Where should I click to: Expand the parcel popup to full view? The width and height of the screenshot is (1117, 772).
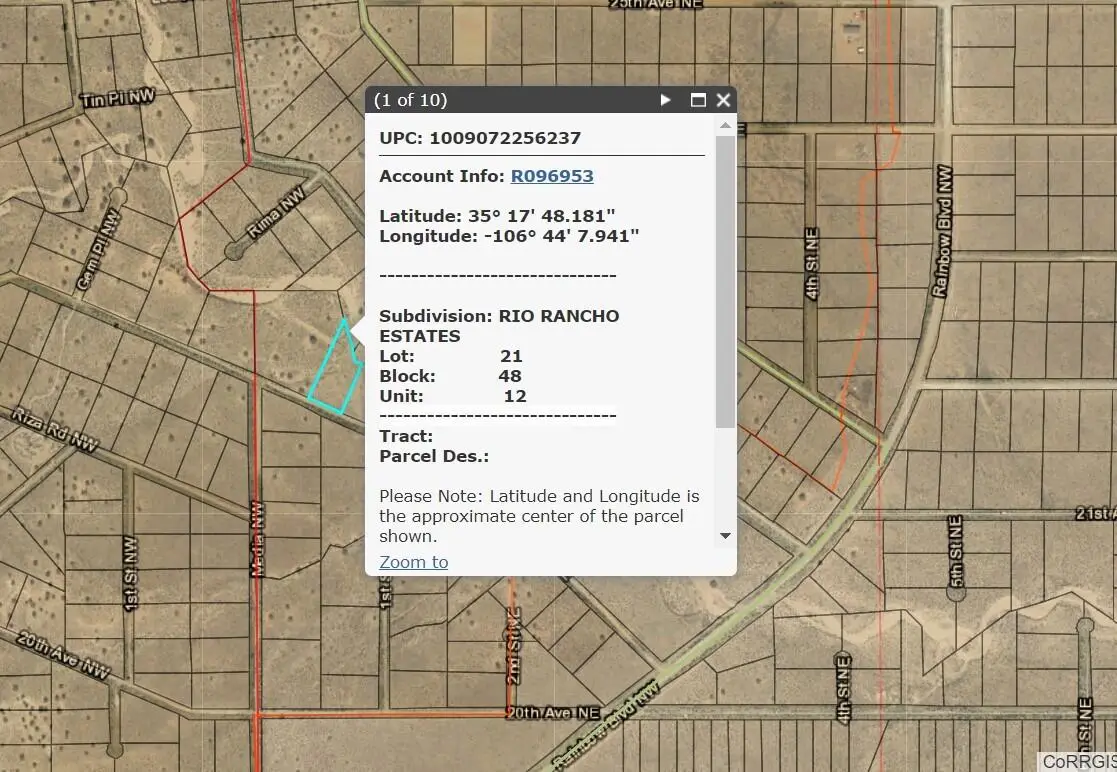(x=697, y=100)
